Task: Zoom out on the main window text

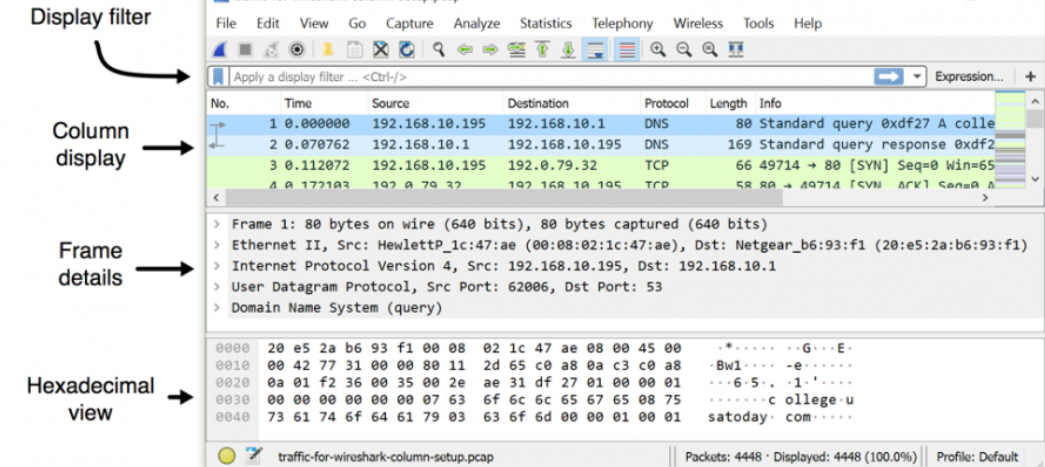Action: 684,50
